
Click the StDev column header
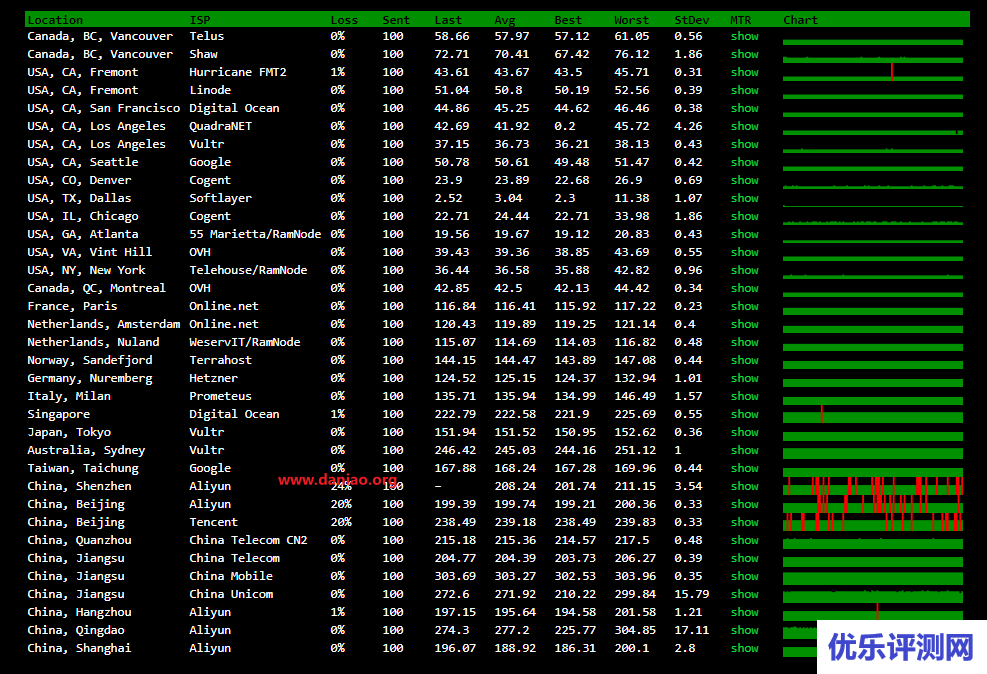pos(691,20)
